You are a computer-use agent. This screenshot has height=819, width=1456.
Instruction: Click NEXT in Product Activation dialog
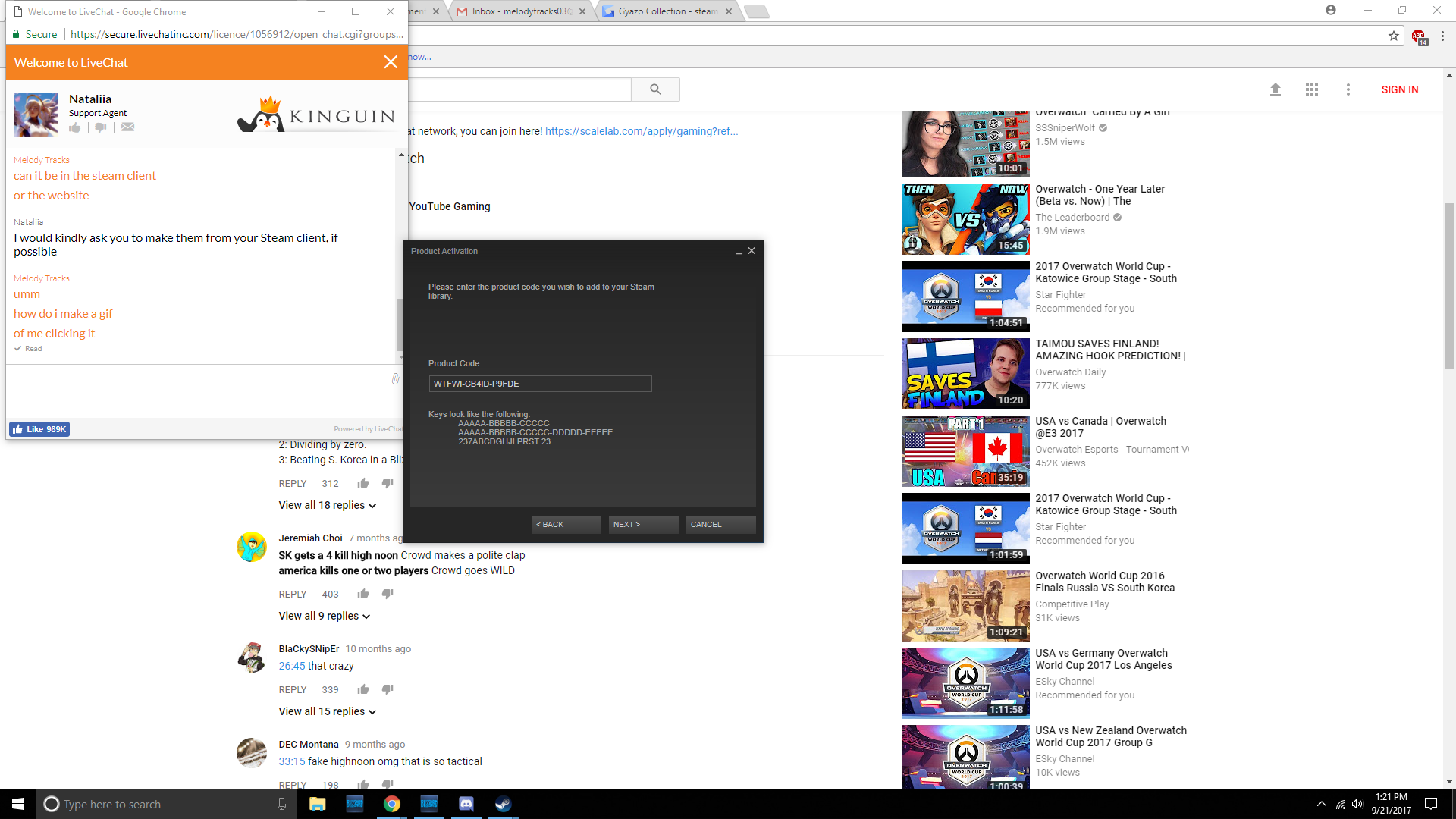pos(643,525)
